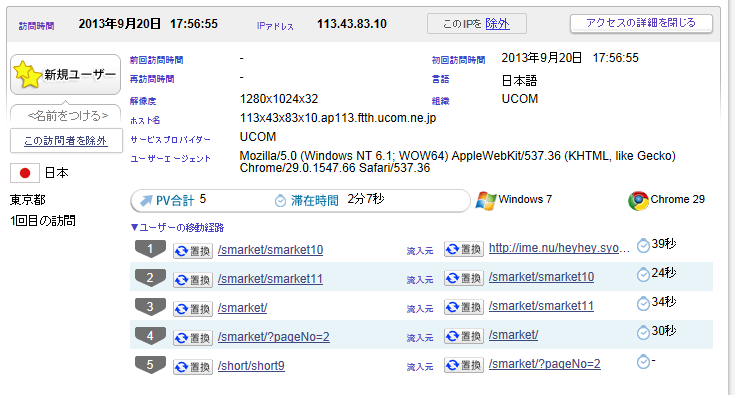Open /smarket/ page link in row 3

242,308
